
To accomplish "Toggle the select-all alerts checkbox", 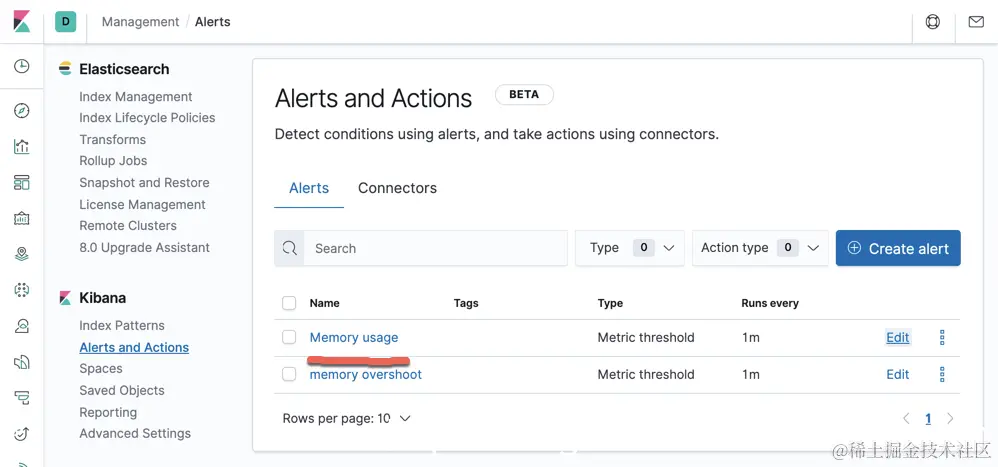I will pyautogui.click(x=289, y=303).
